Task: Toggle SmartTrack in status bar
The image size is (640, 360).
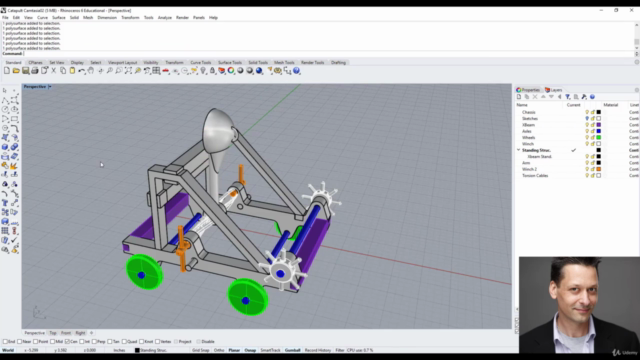Action: [x=270, y=350]
